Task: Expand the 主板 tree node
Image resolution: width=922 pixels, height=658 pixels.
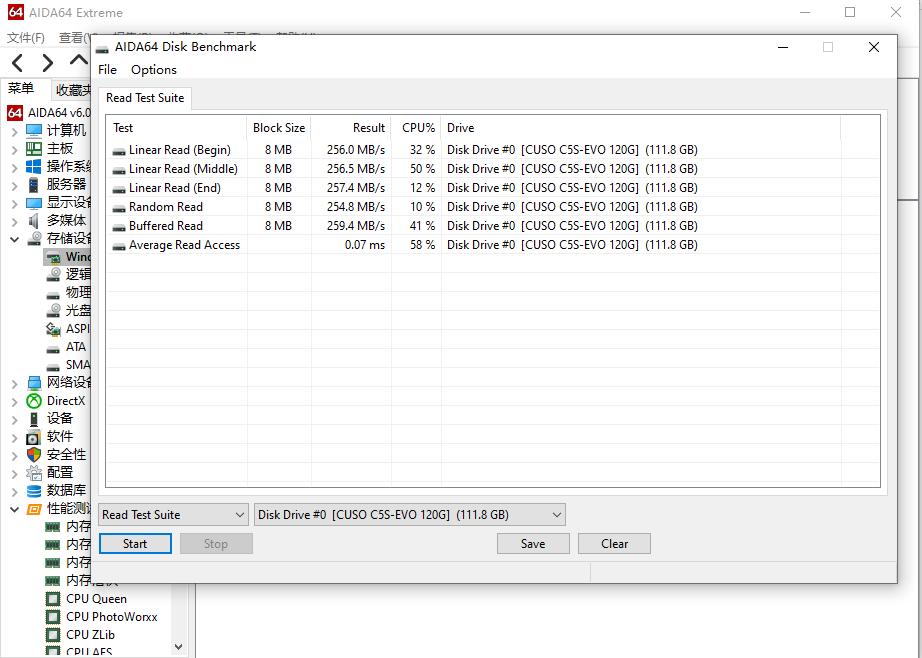Action: pos(15,149)
